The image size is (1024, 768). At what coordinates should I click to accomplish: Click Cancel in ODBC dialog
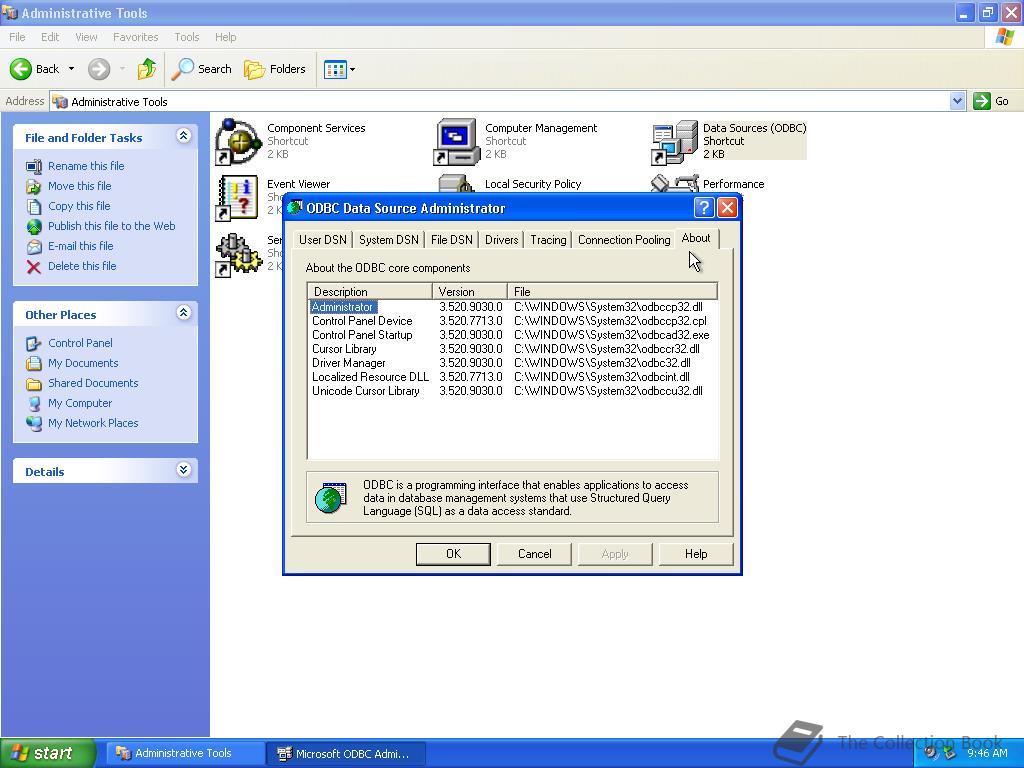(535, 554)
